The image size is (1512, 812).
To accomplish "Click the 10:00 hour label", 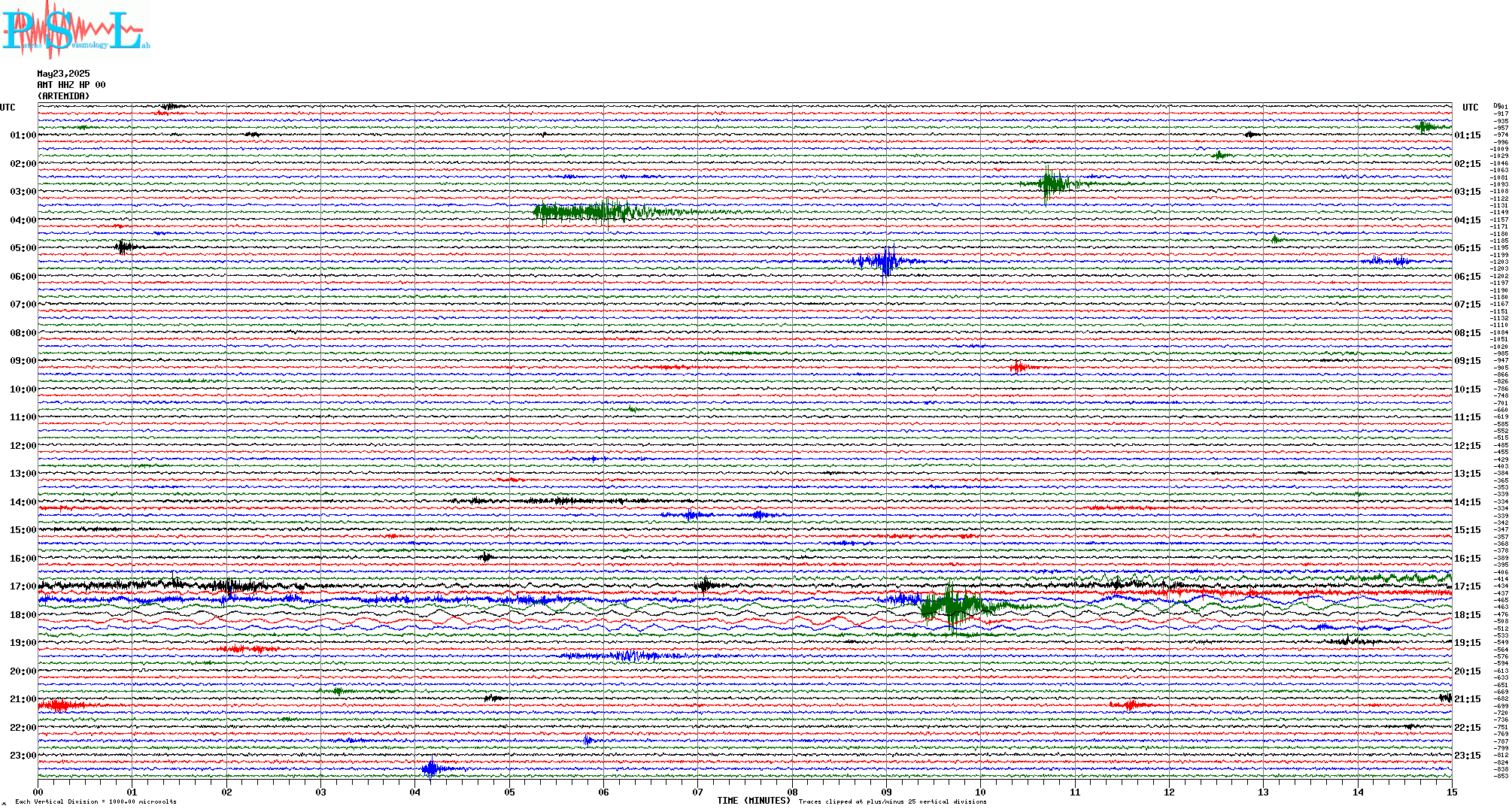I will tap(23, 389).
